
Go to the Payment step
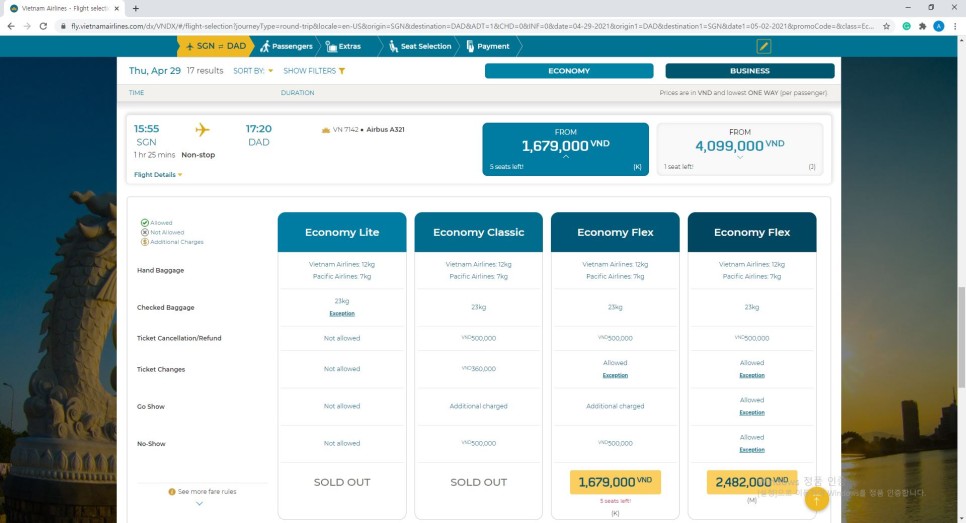pyautogui.click(x=487, y=46)
